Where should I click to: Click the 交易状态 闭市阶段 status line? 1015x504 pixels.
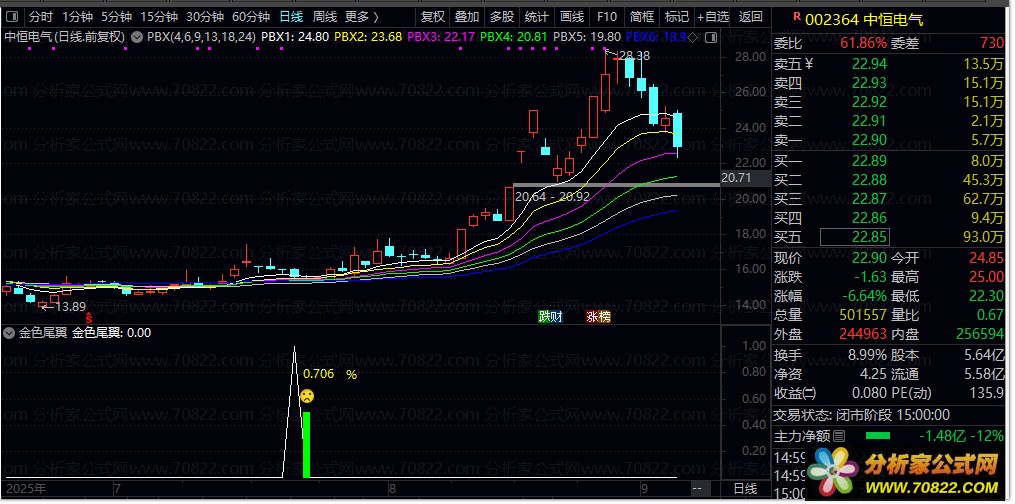coord(862,415)
